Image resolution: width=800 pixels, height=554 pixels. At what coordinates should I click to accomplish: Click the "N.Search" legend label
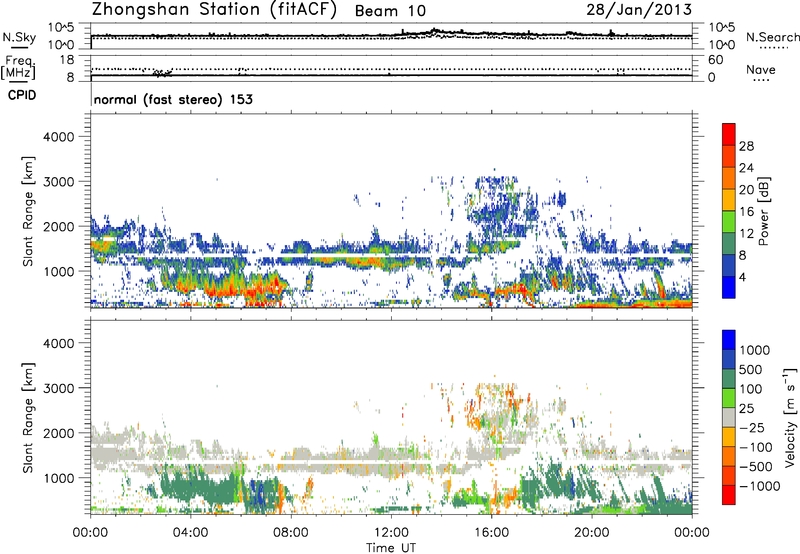point(772,37)
